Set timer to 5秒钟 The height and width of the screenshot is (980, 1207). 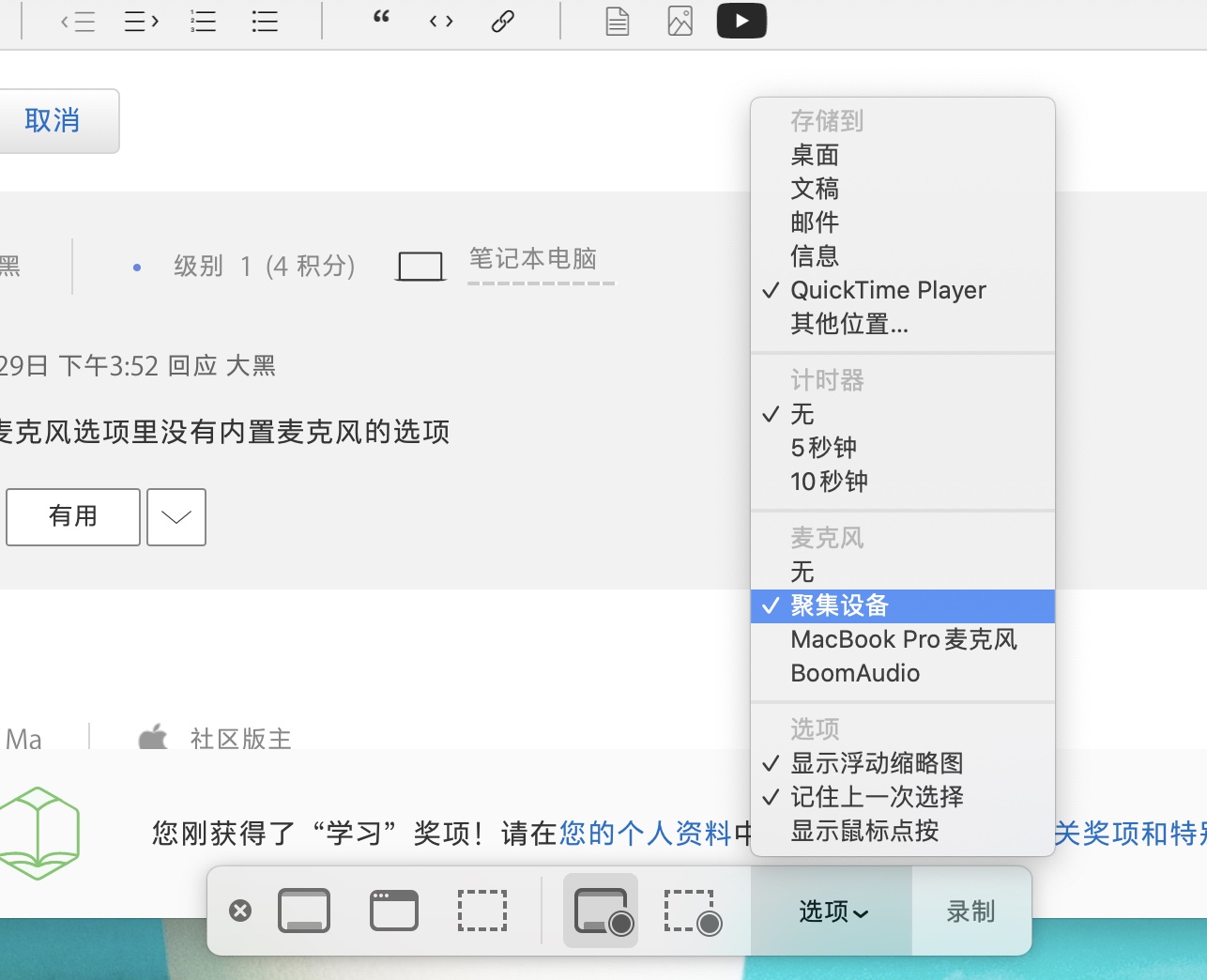[823, 448]
